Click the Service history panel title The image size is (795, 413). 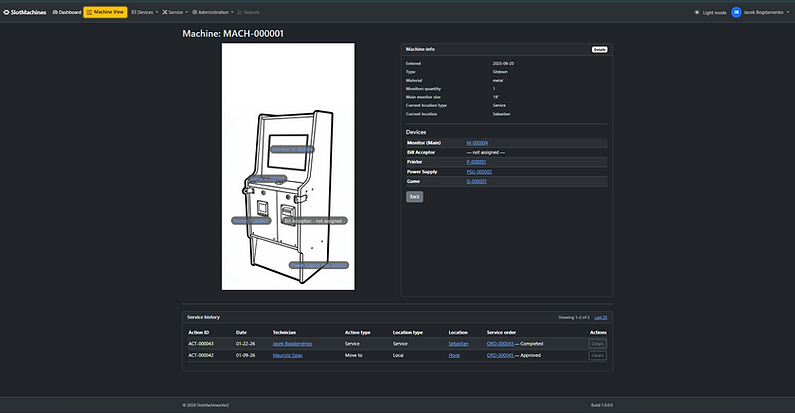pos(203,317)
